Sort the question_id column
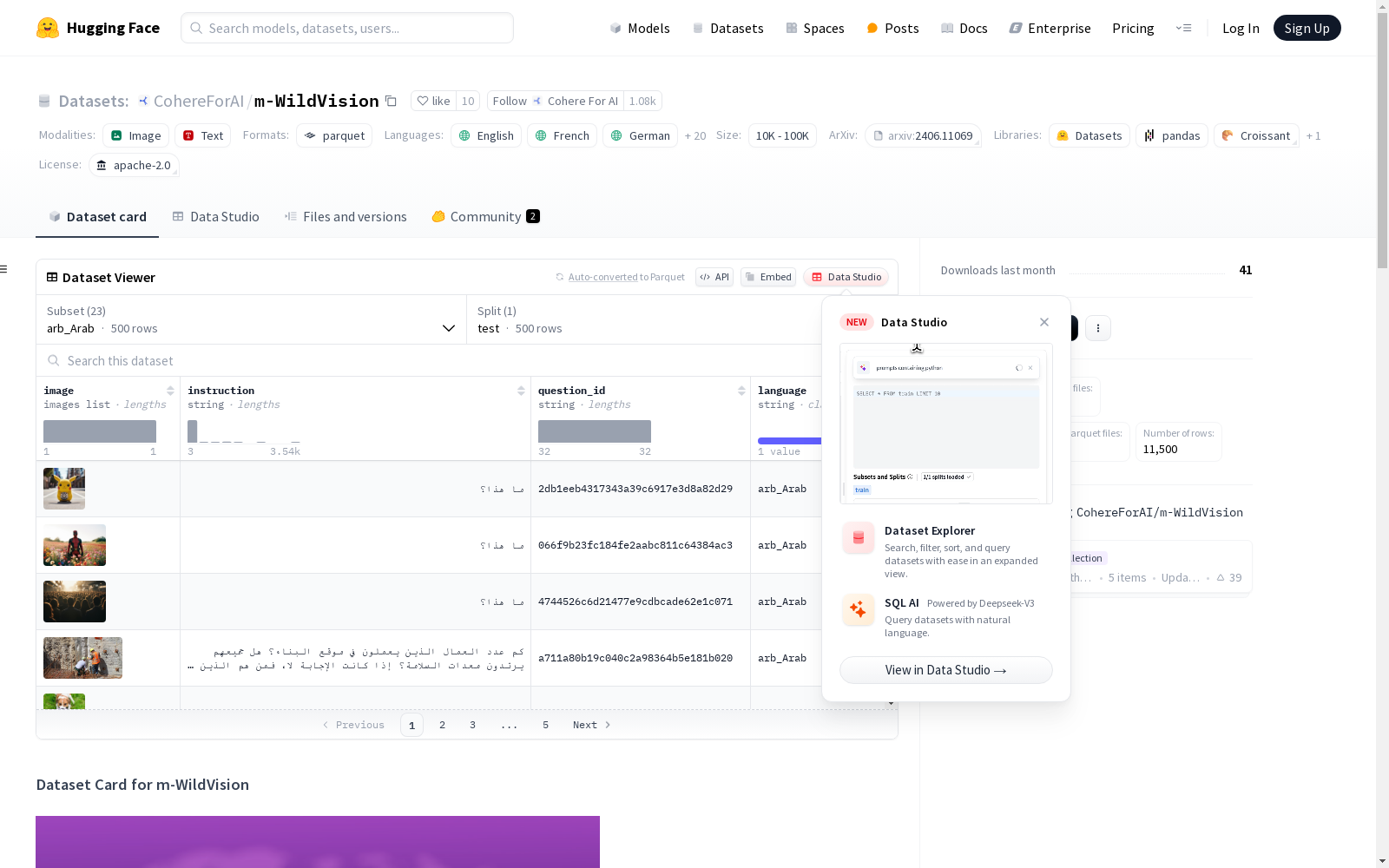This screenshot has width=1389, height=868. [x=741, y=391]
